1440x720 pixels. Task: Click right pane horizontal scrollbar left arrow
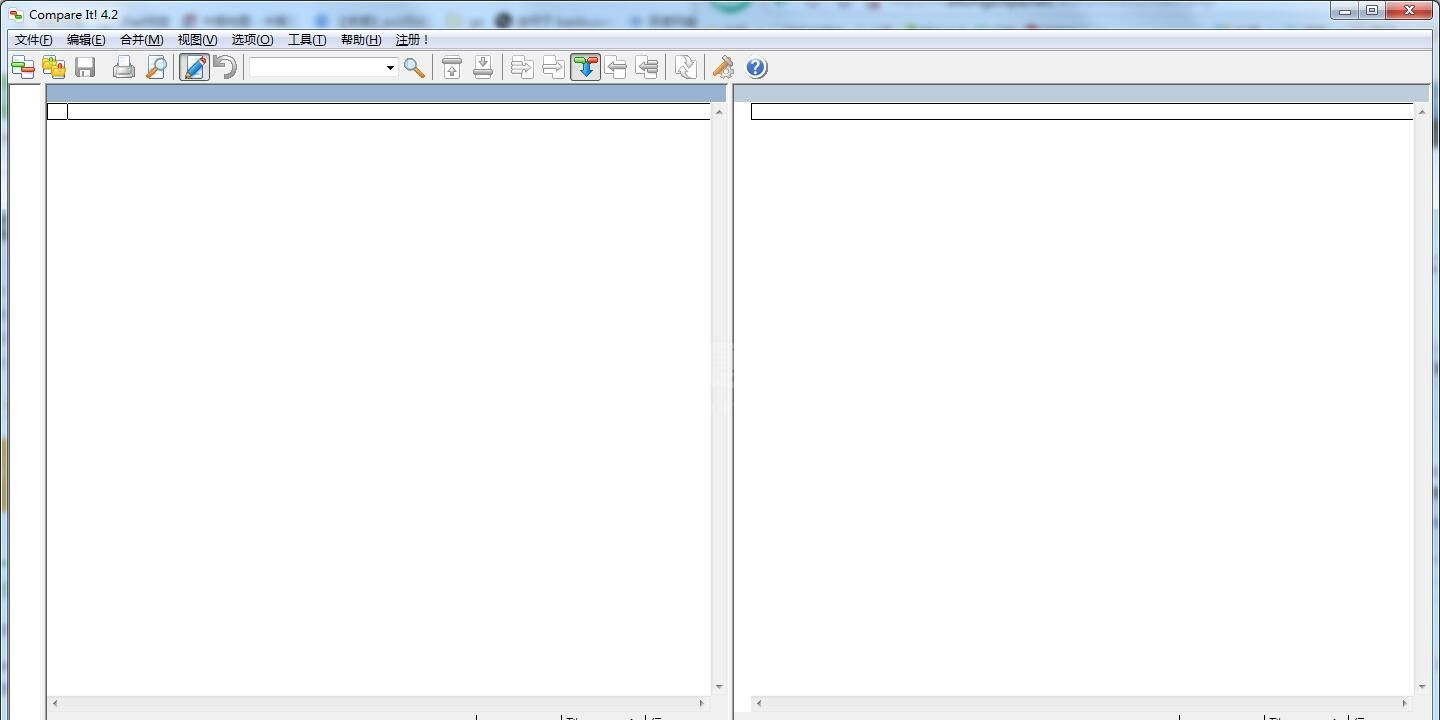coord(759,703)
